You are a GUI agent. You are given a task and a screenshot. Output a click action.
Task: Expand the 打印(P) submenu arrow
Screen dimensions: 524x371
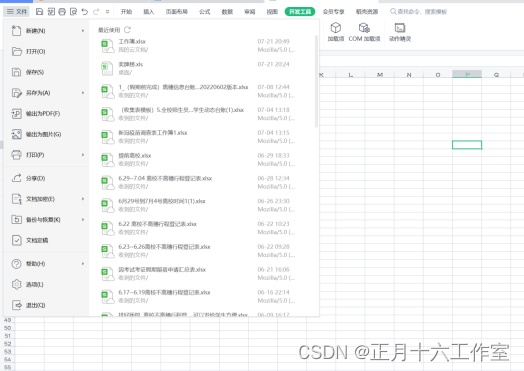(x=83, y=155)
